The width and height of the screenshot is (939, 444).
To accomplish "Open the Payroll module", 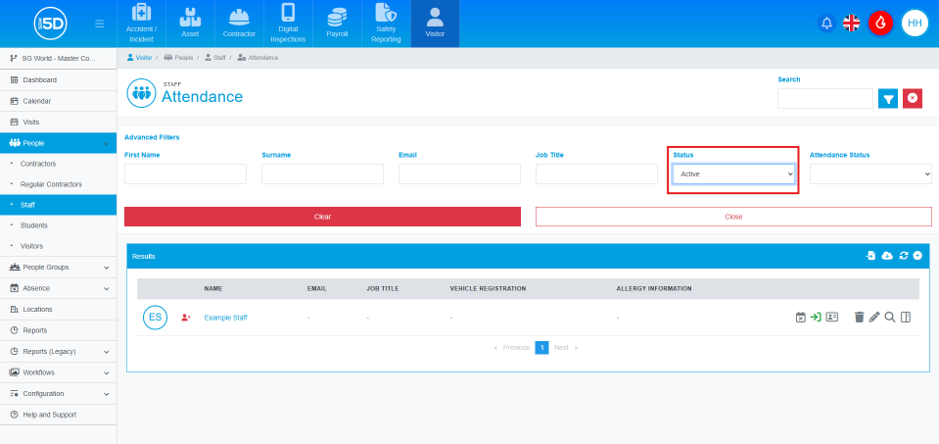I will tap(337, 24).
